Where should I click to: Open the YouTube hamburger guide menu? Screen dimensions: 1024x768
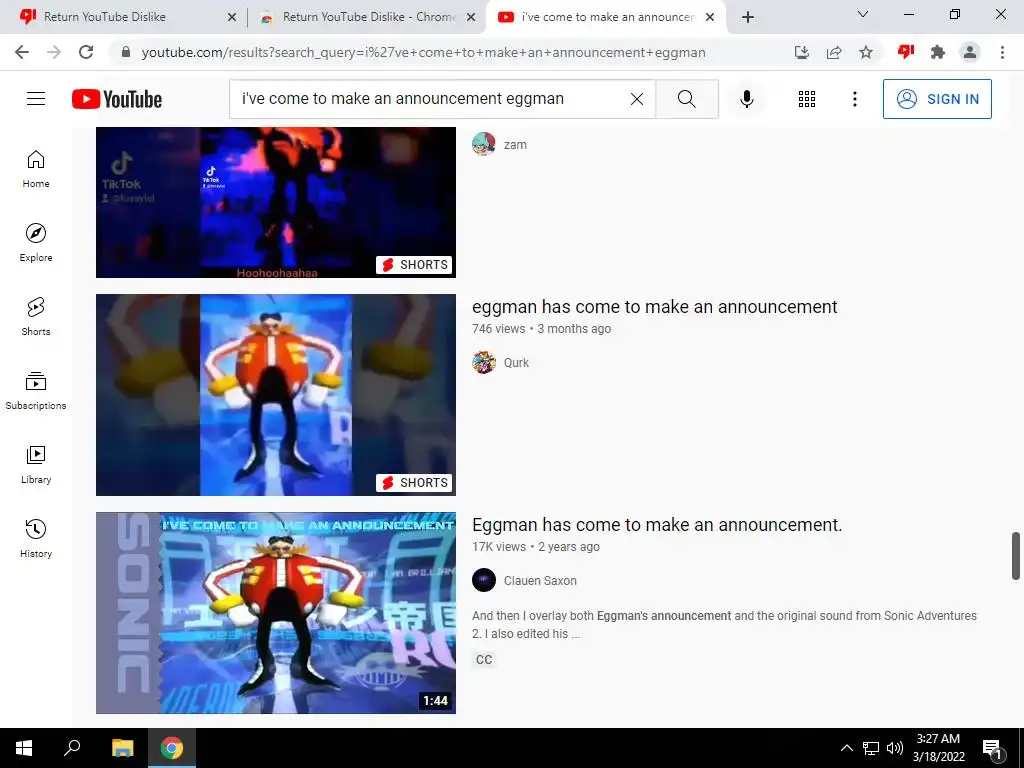tap(36, 99)
